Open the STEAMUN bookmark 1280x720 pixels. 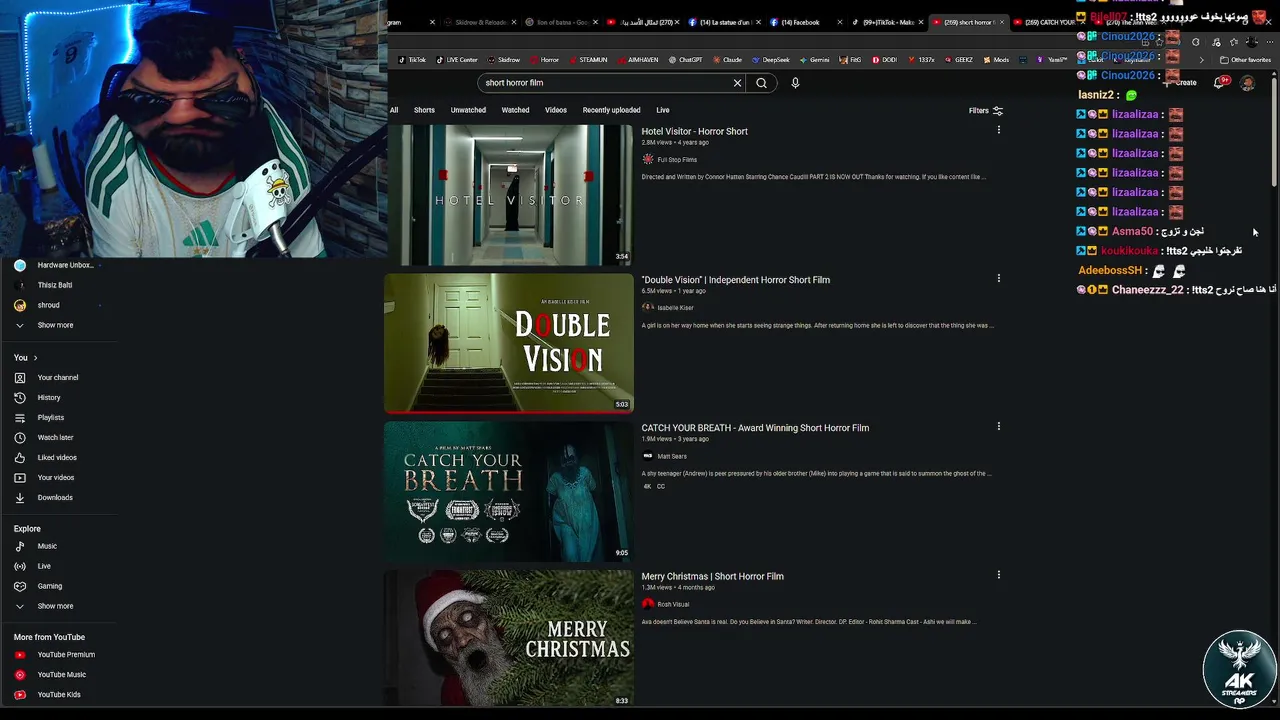point(587,60)
